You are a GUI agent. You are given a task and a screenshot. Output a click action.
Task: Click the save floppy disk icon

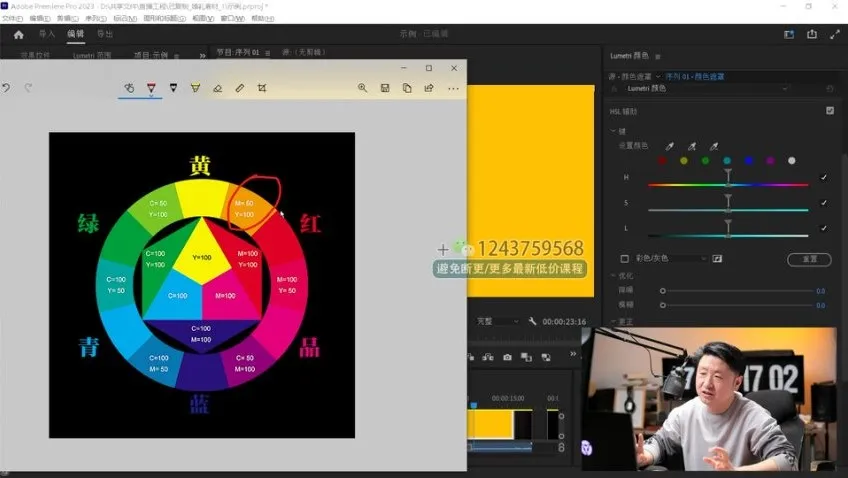coord(385,88)
